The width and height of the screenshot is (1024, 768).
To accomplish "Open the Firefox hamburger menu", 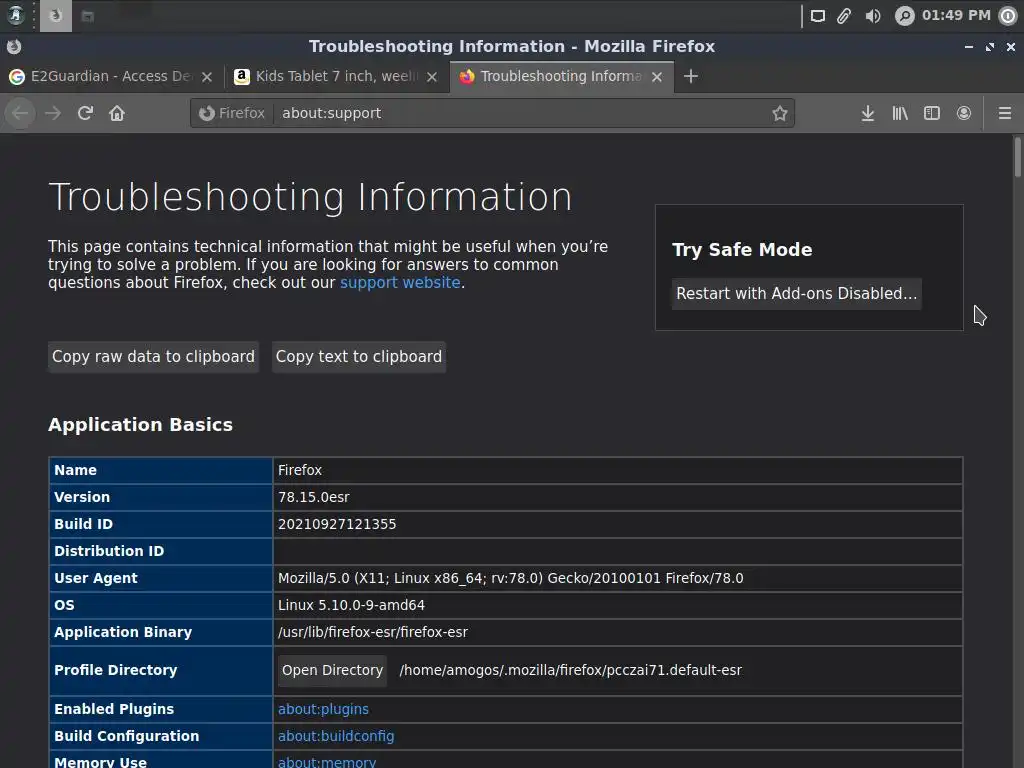I will coord(1005,113).
